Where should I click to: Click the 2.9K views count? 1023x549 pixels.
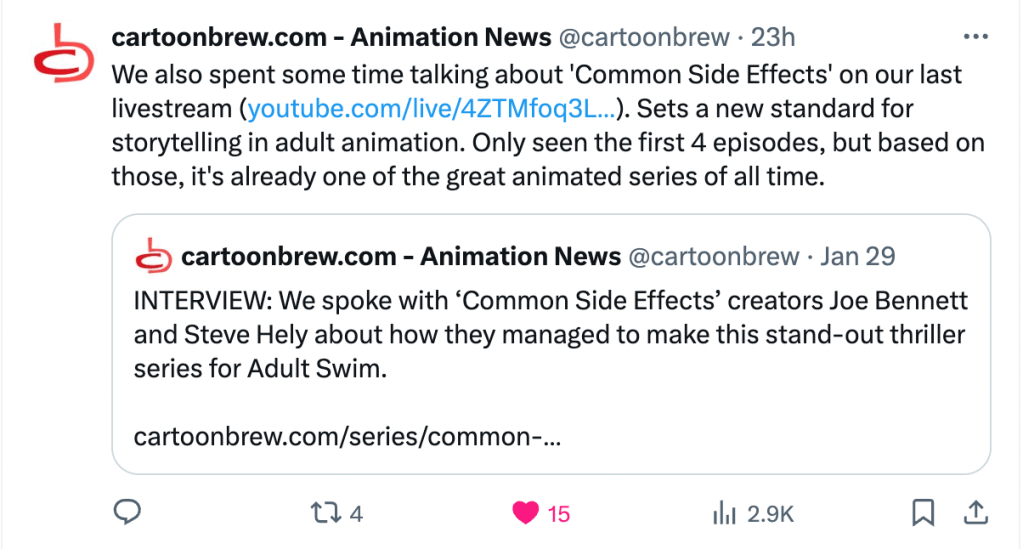tap(770, 514)
